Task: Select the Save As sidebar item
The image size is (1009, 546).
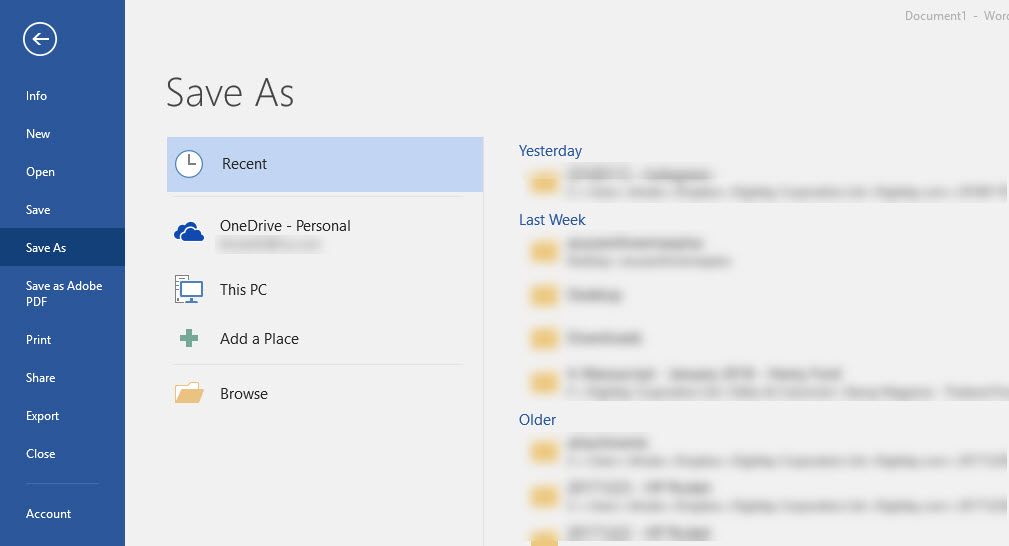Action: pos(62,247)
